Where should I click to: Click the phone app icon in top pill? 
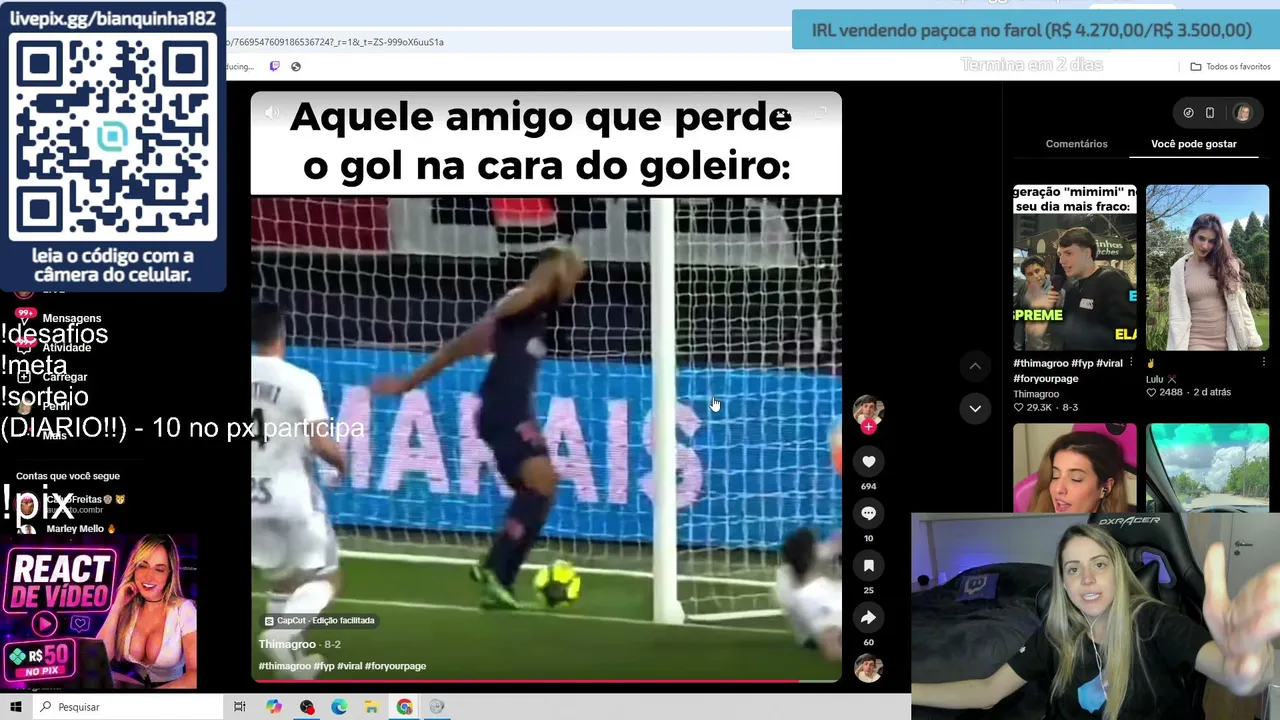coord(1210,113)
